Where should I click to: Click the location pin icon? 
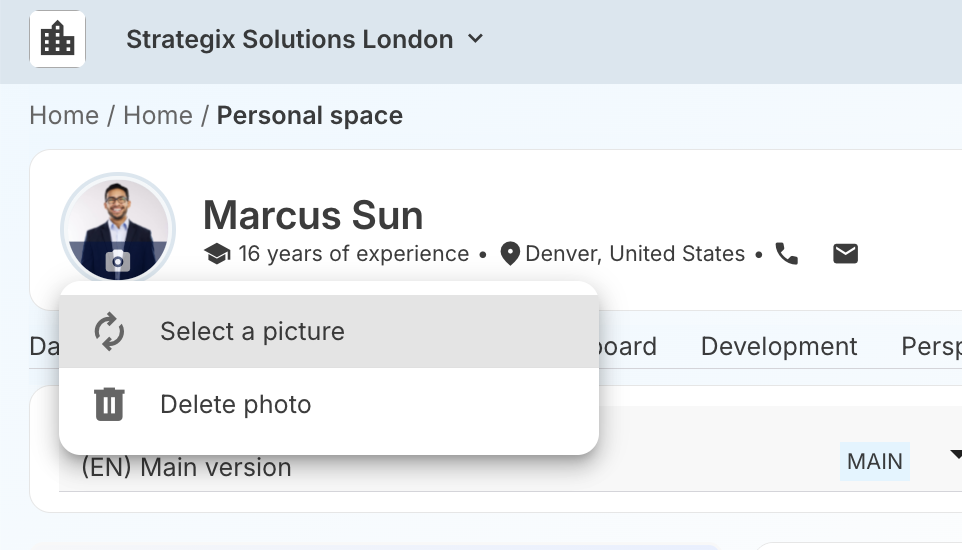pyautogui.click(x=510, y=254)
